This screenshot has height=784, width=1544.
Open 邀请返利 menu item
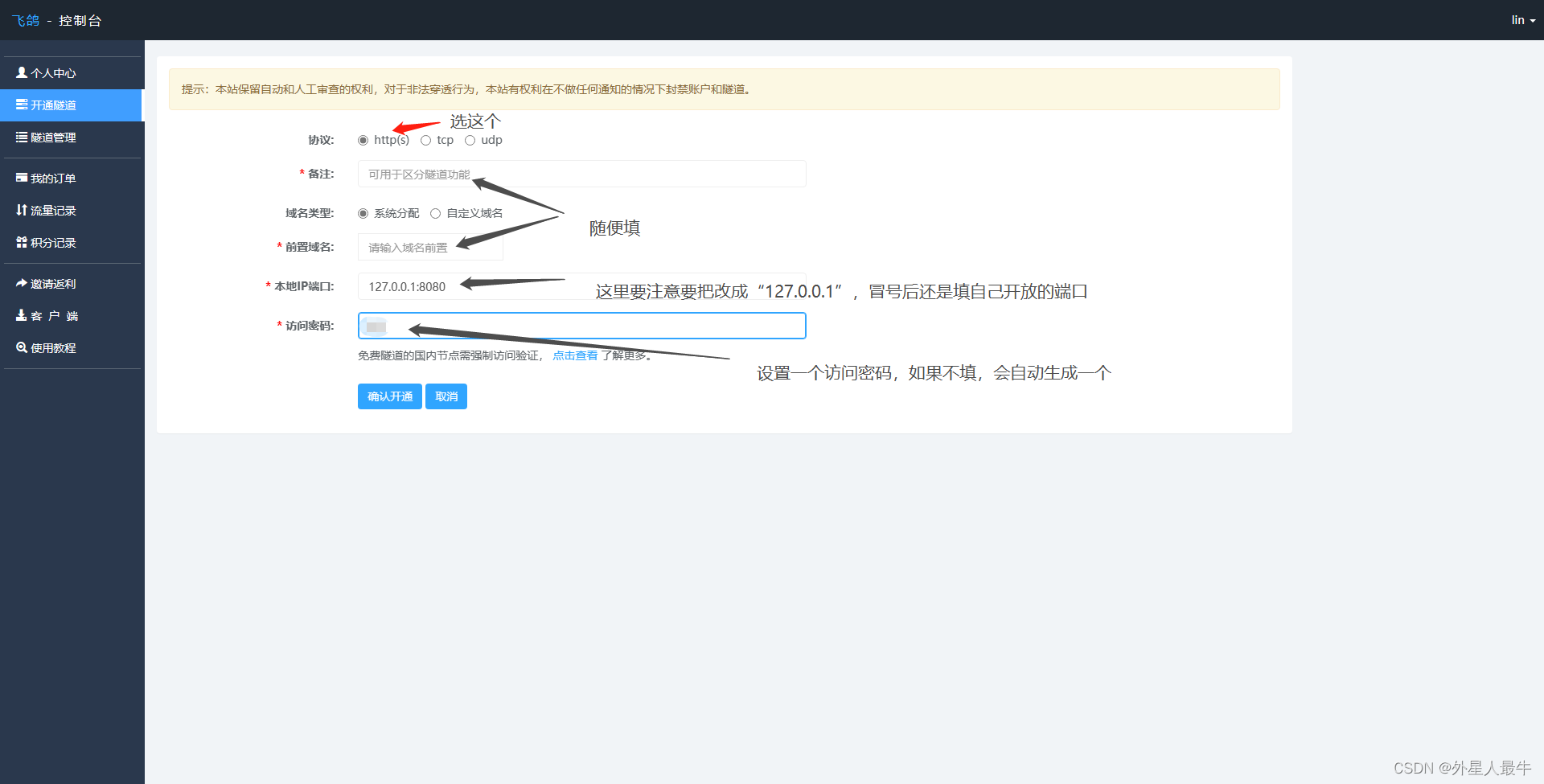(x=72, y=284)
